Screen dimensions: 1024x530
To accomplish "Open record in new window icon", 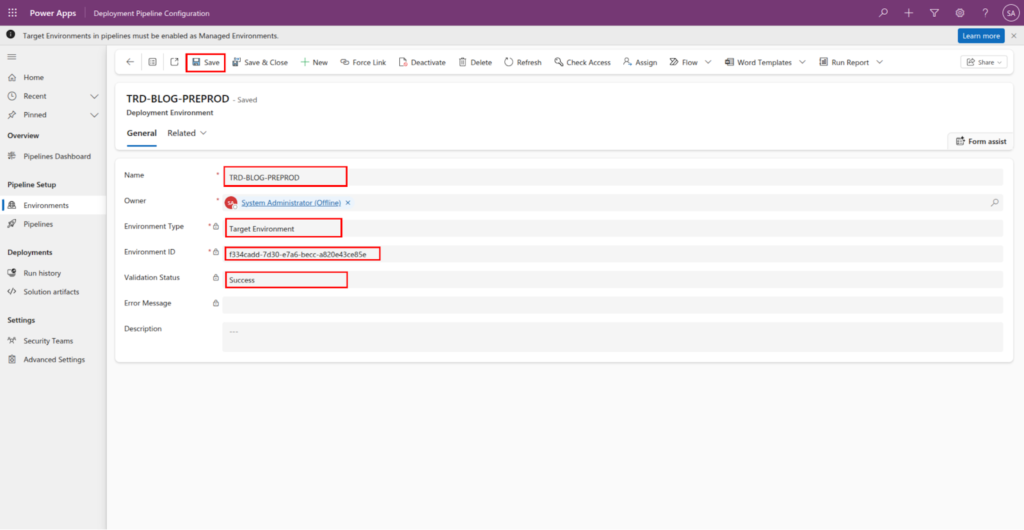I will 174,62.
